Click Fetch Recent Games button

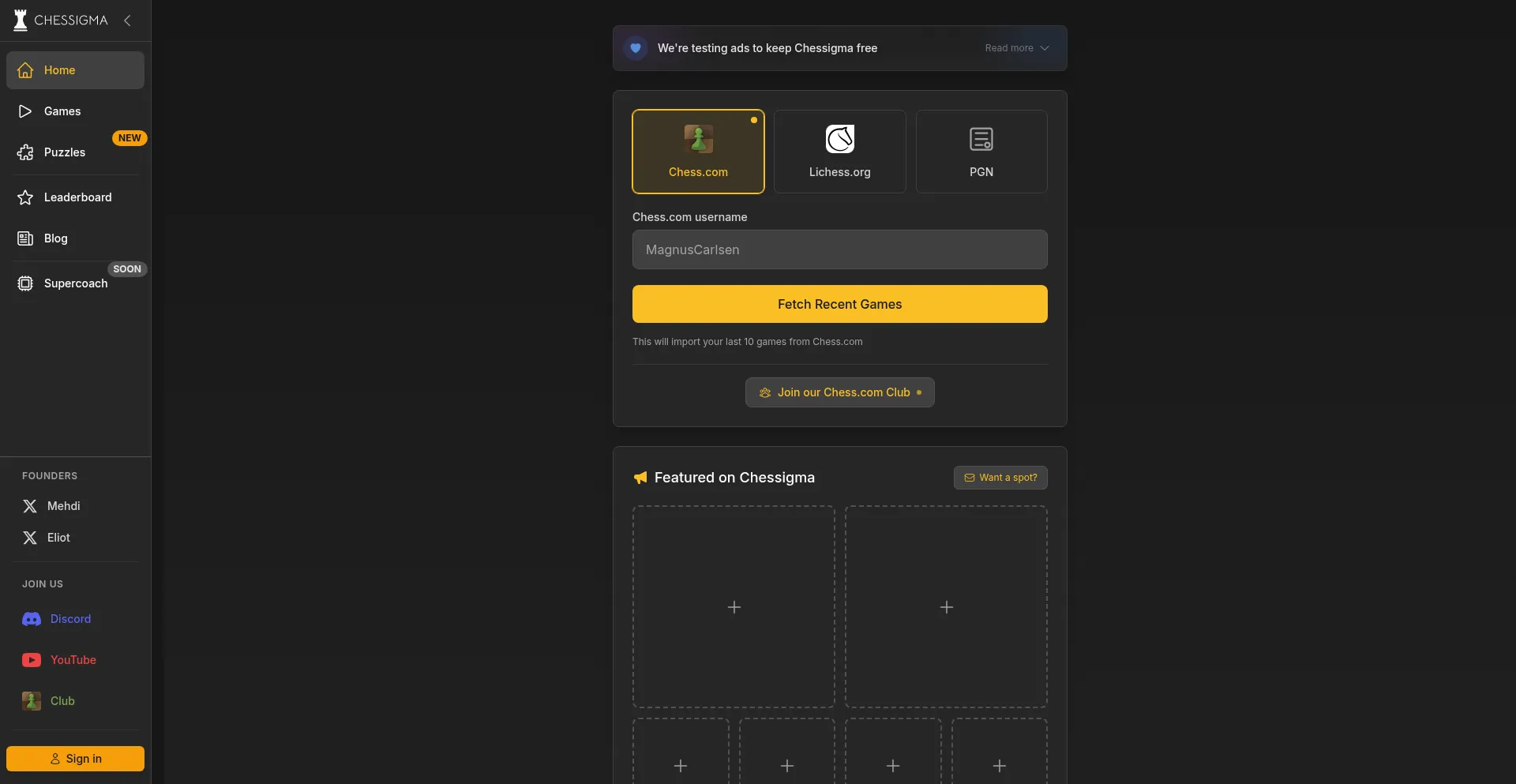pyautogui.click(x=839, y=304)
